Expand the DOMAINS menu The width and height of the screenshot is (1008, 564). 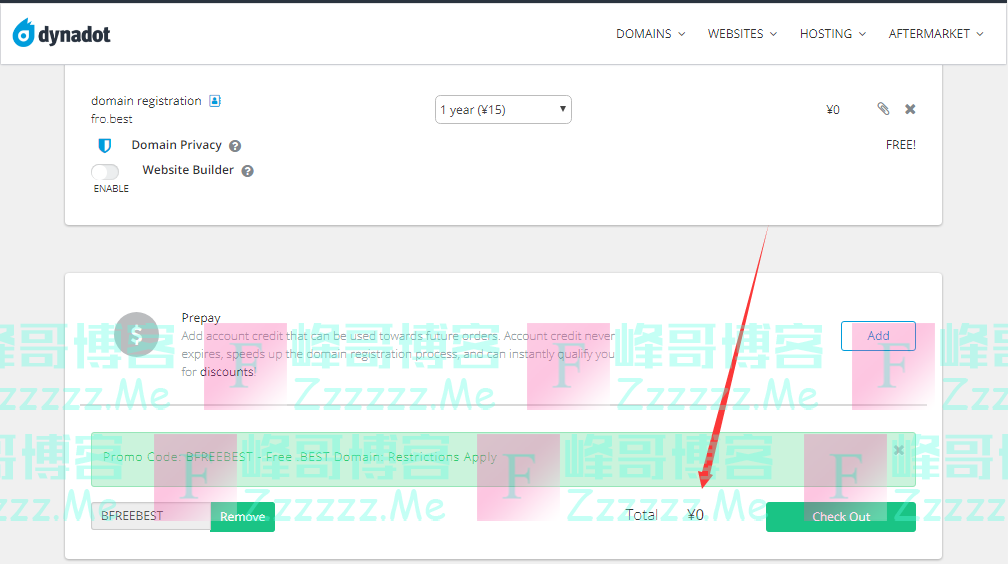tap(650, 34)
